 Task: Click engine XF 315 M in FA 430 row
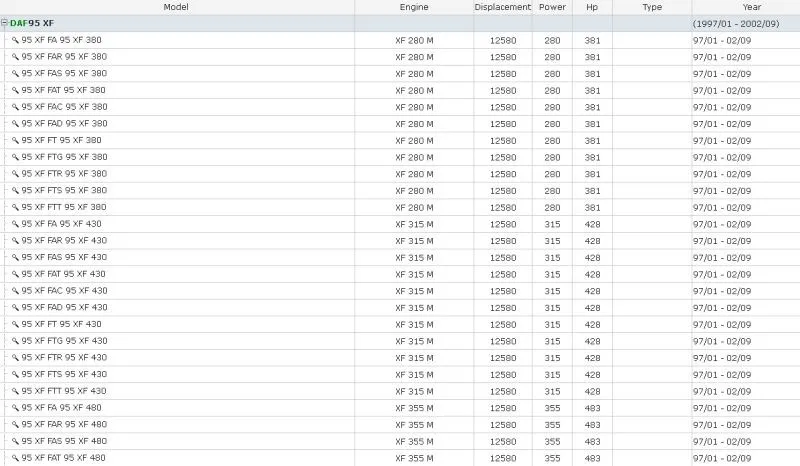point(414,224)
